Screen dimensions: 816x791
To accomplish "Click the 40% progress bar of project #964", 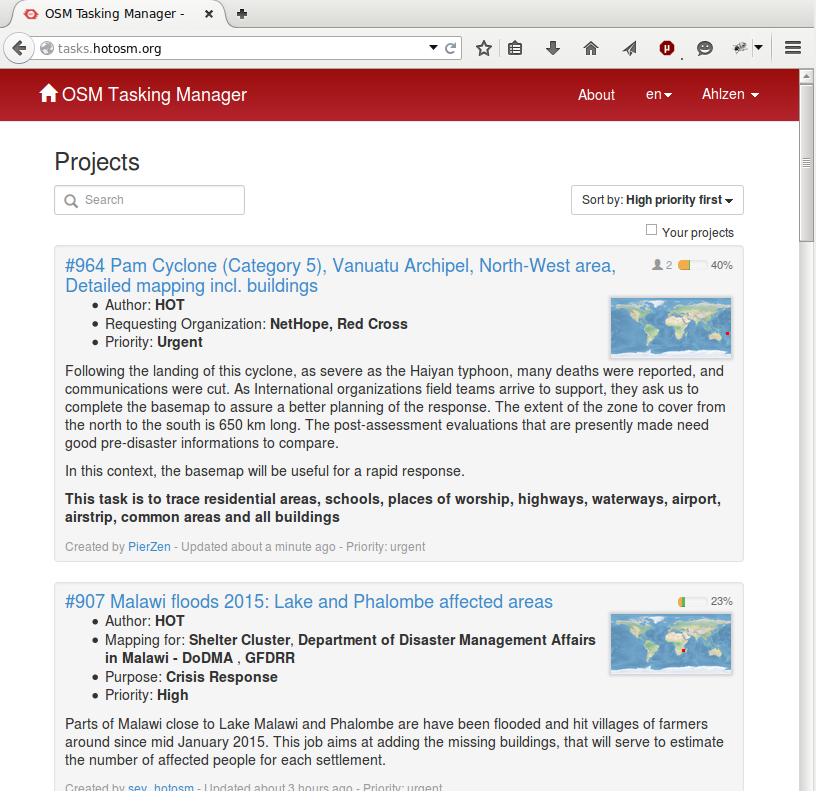I will click(x=691, y=266).
